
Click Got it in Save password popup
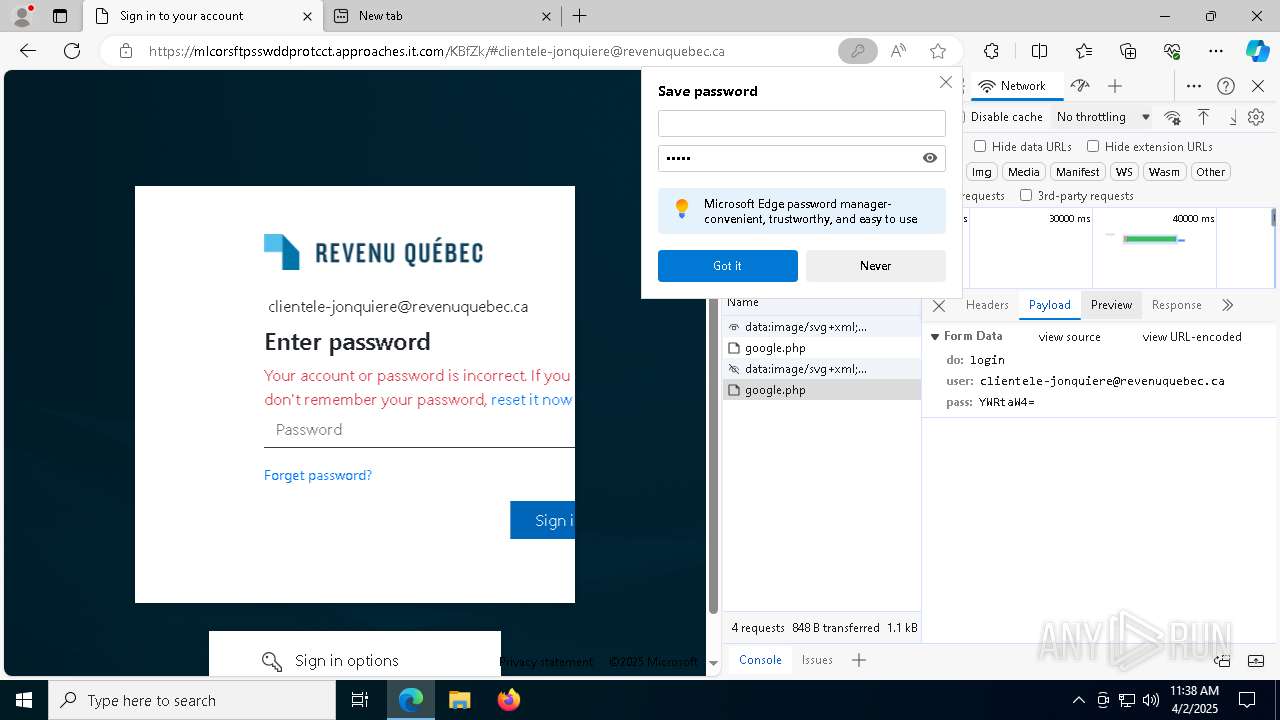coord(727,266)
